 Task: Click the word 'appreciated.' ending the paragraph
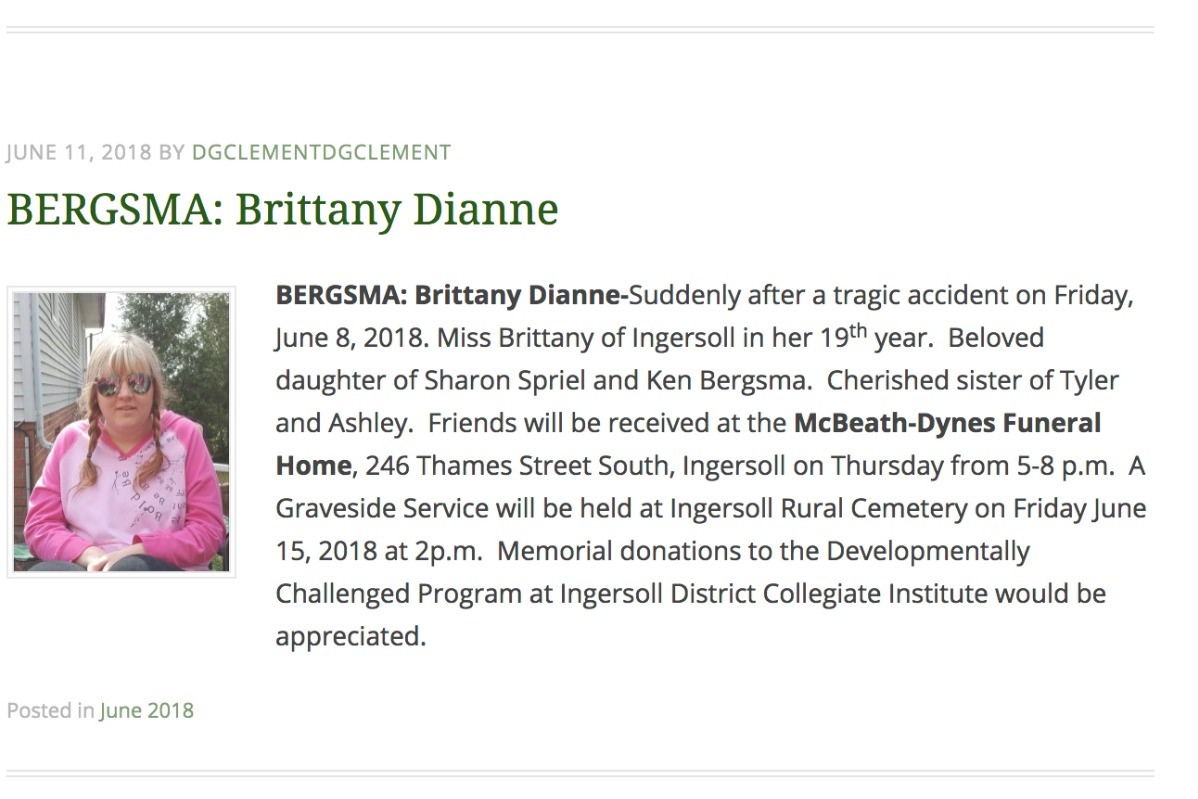[351, 636]
